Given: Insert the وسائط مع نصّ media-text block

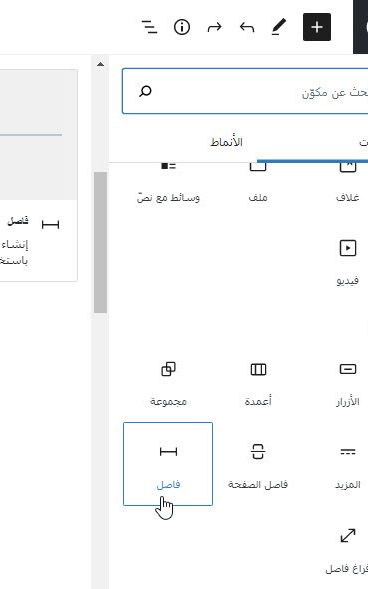Looking at the screenshot, I should click(x=168, y=186).
